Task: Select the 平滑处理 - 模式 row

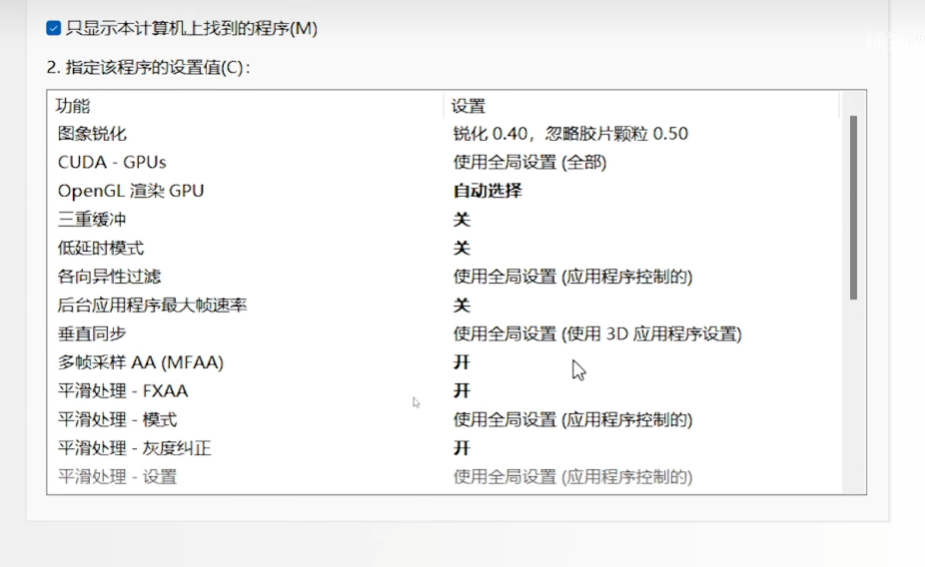Action: point(117,419)
